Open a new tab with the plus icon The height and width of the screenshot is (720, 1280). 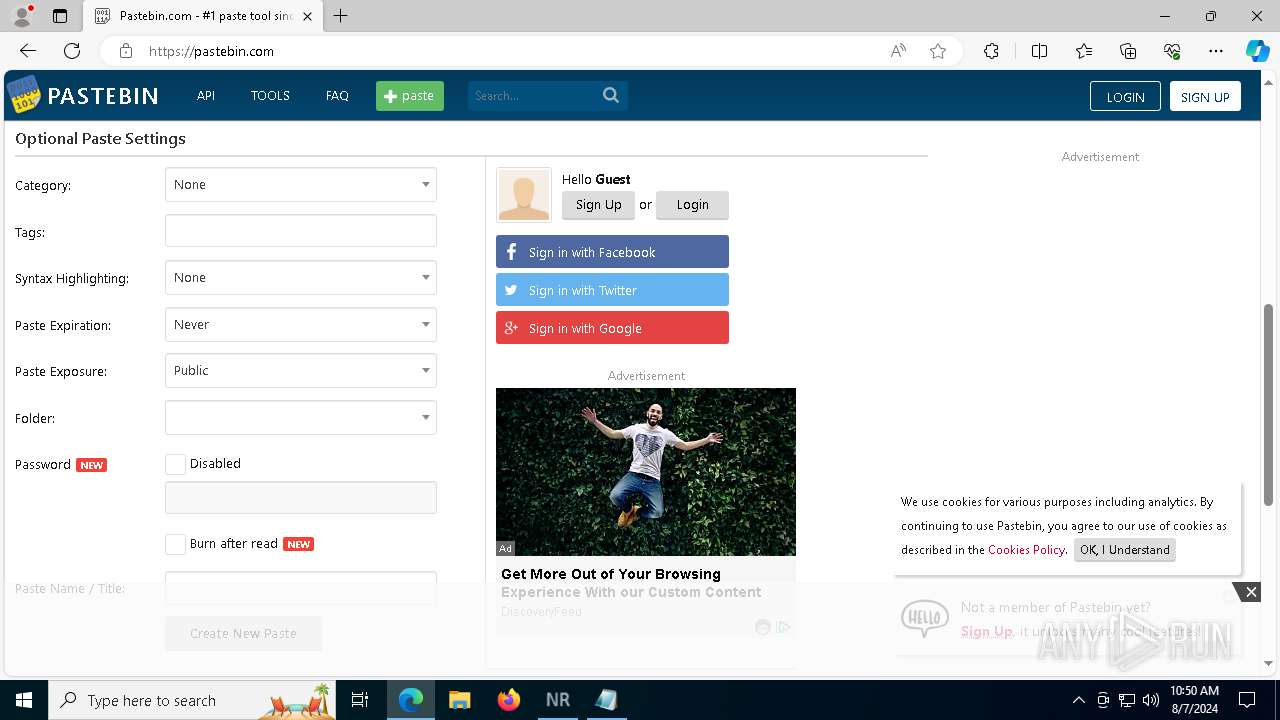[341, 16]
